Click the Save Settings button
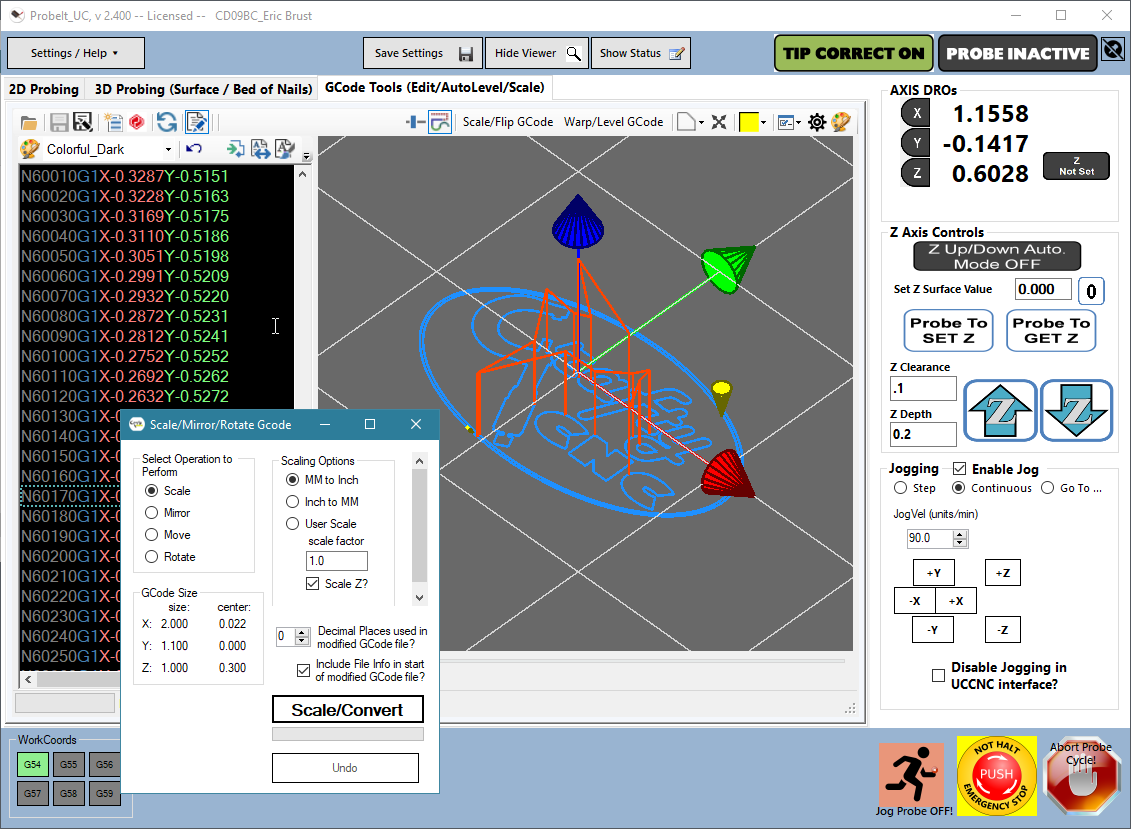This screenshot has height=829, width=1131. tap(423, 53)
